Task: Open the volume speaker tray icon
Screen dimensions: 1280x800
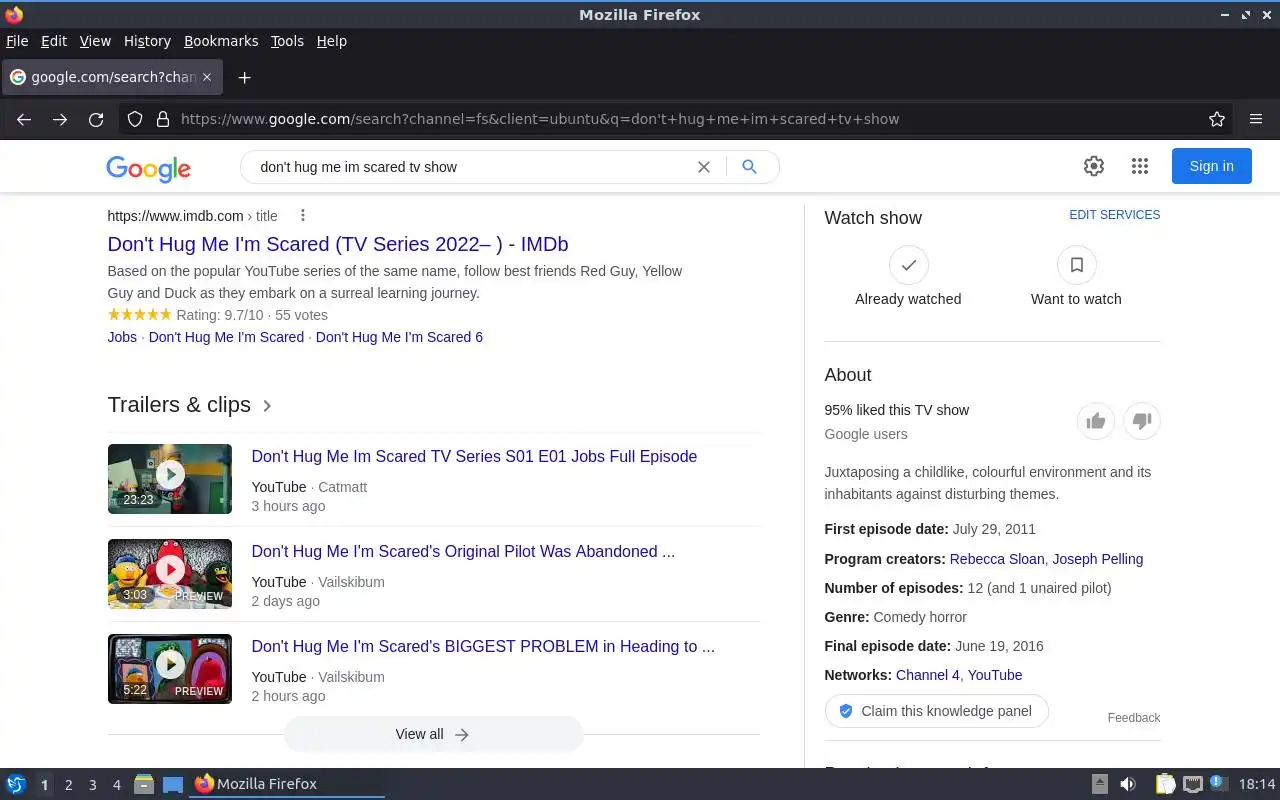Action: 1128,784
